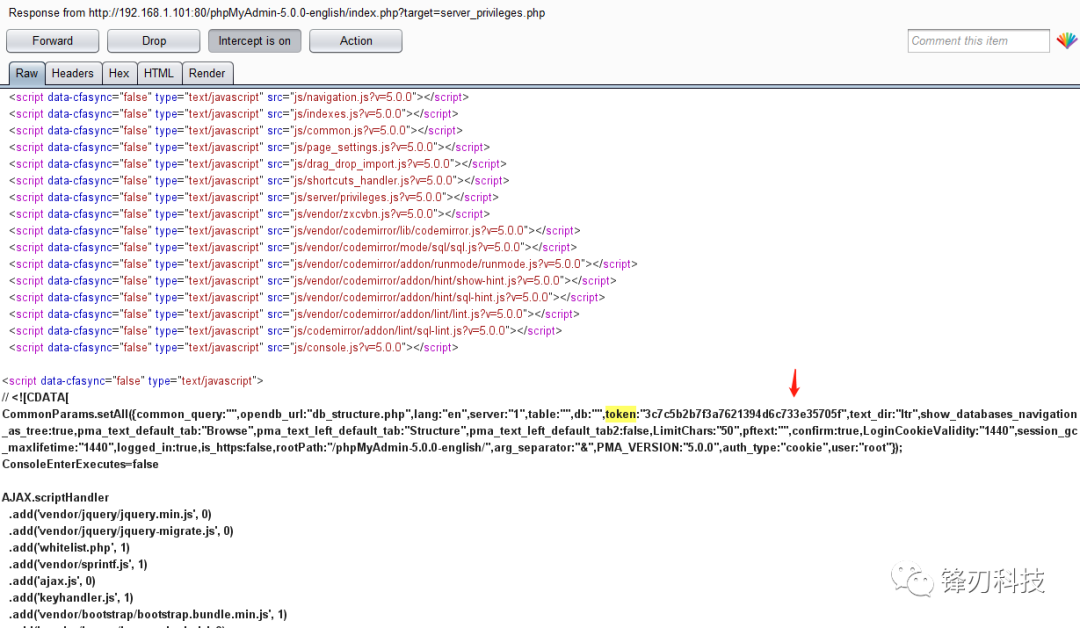Click the addon/hint/show-hint.js script line
Image resolution: width=1080 pixels, height=628 pixels.
(312, 280)
